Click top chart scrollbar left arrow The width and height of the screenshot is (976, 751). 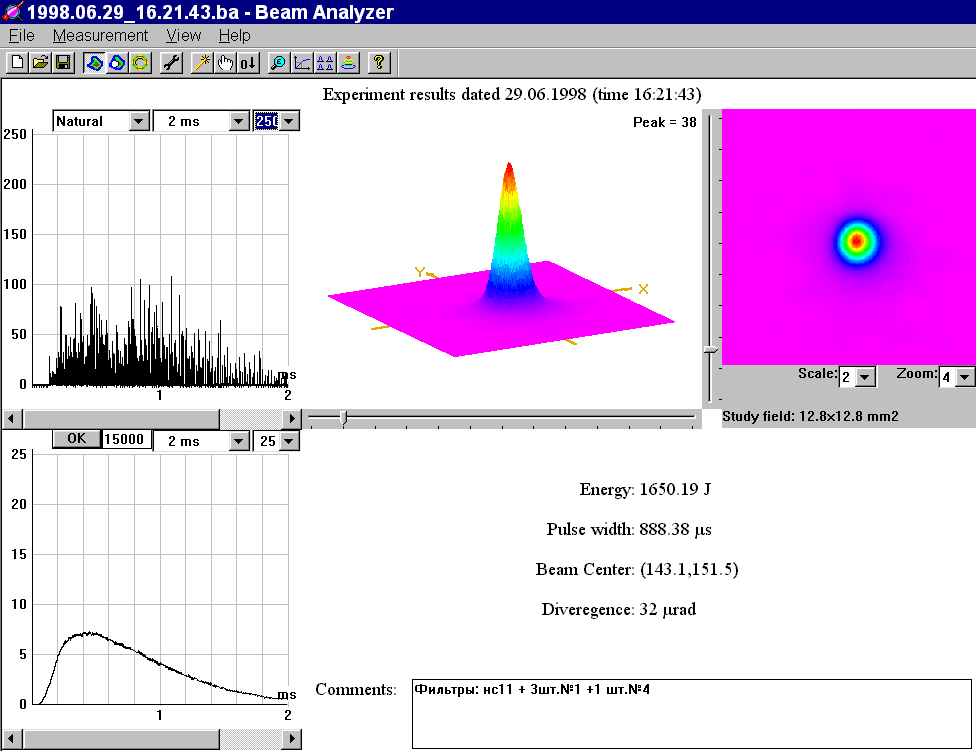click(x=12, y=419)
